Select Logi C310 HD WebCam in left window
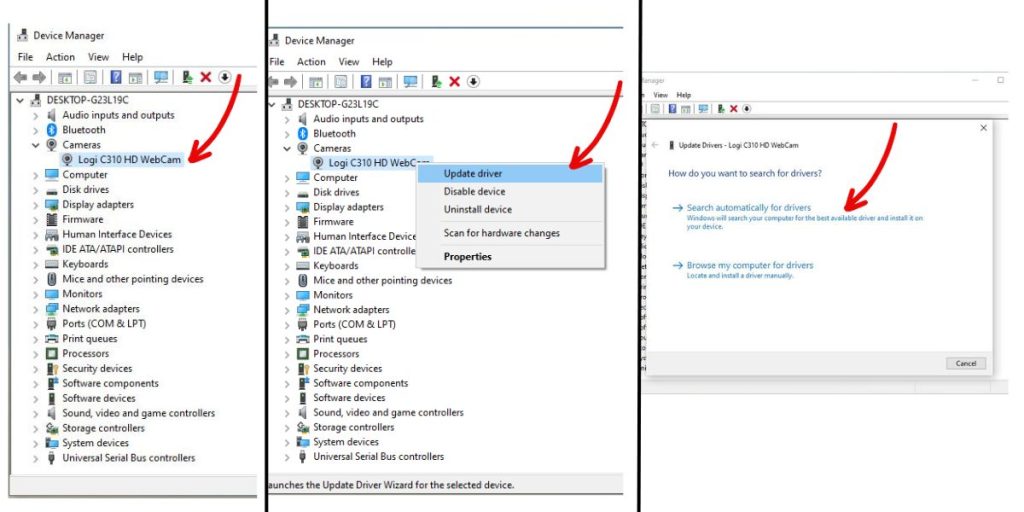The width and height of the screenshot is (1024, 512). (x=129, y=159)
